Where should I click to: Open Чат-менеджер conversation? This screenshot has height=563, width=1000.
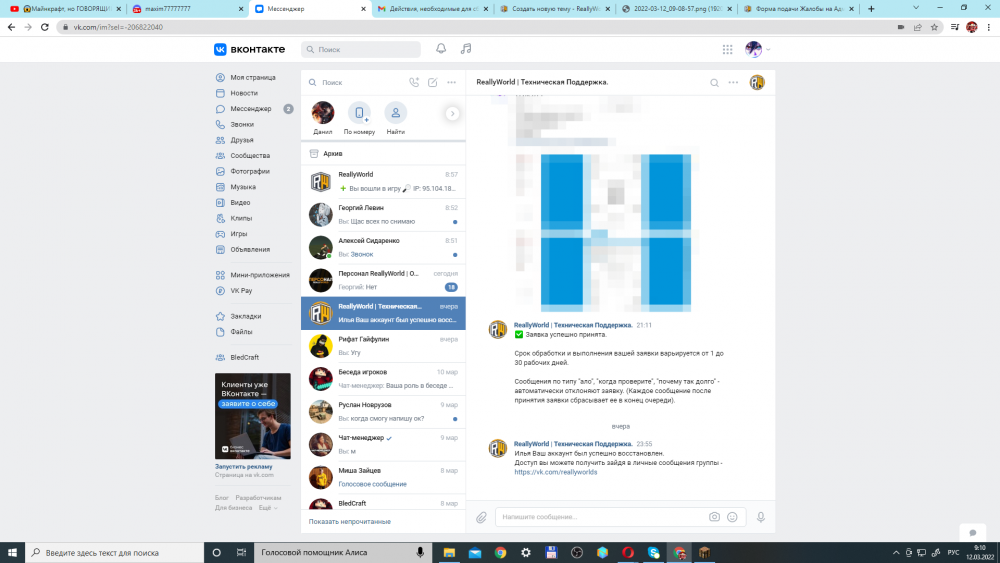point(383,444)
